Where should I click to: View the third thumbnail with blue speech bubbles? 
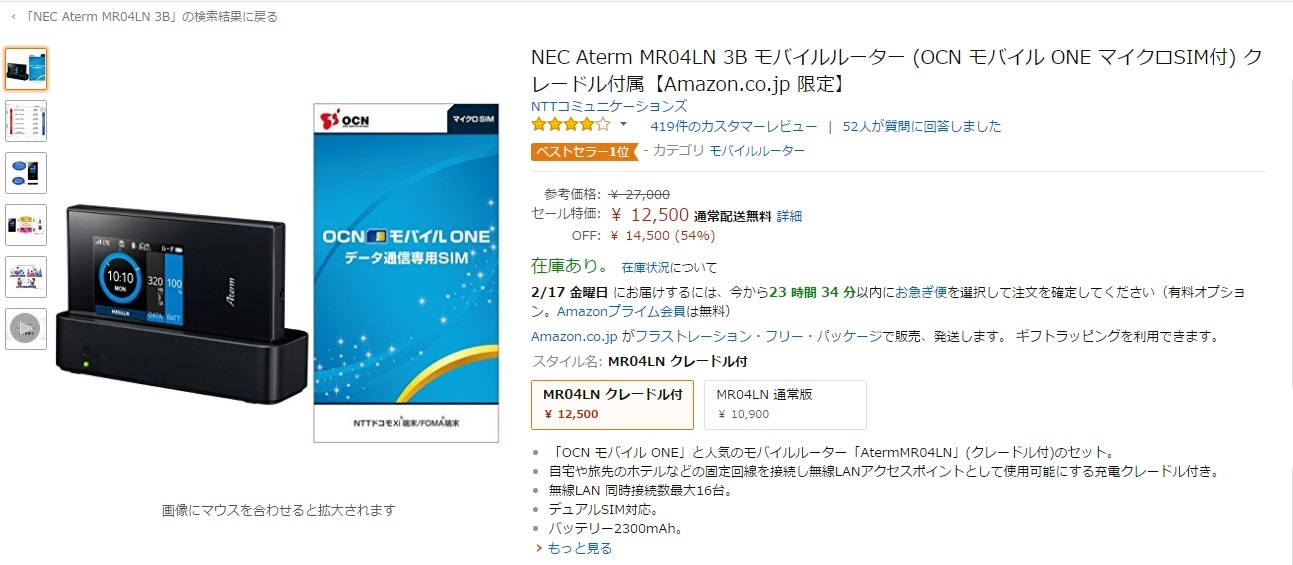point(26,173)
